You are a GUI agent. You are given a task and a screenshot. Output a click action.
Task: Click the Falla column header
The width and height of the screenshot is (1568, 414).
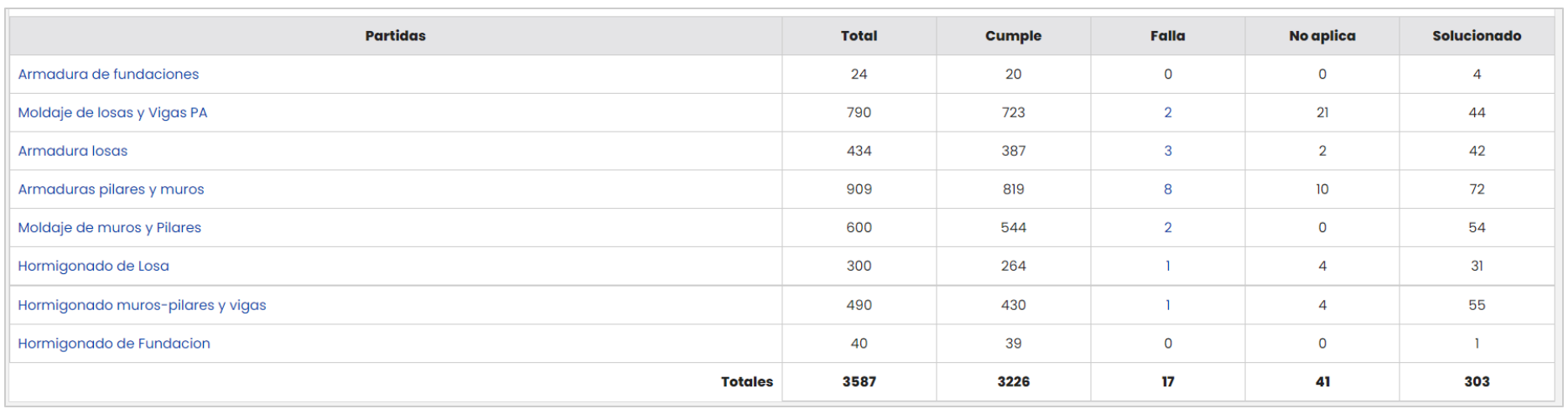(x=1167, y=36)
